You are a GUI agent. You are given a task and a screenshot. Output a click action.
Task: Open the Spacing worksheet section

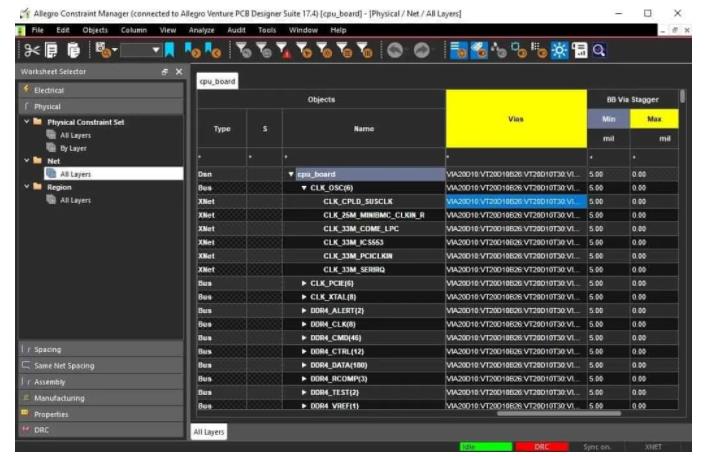click(x=48, y=349)
